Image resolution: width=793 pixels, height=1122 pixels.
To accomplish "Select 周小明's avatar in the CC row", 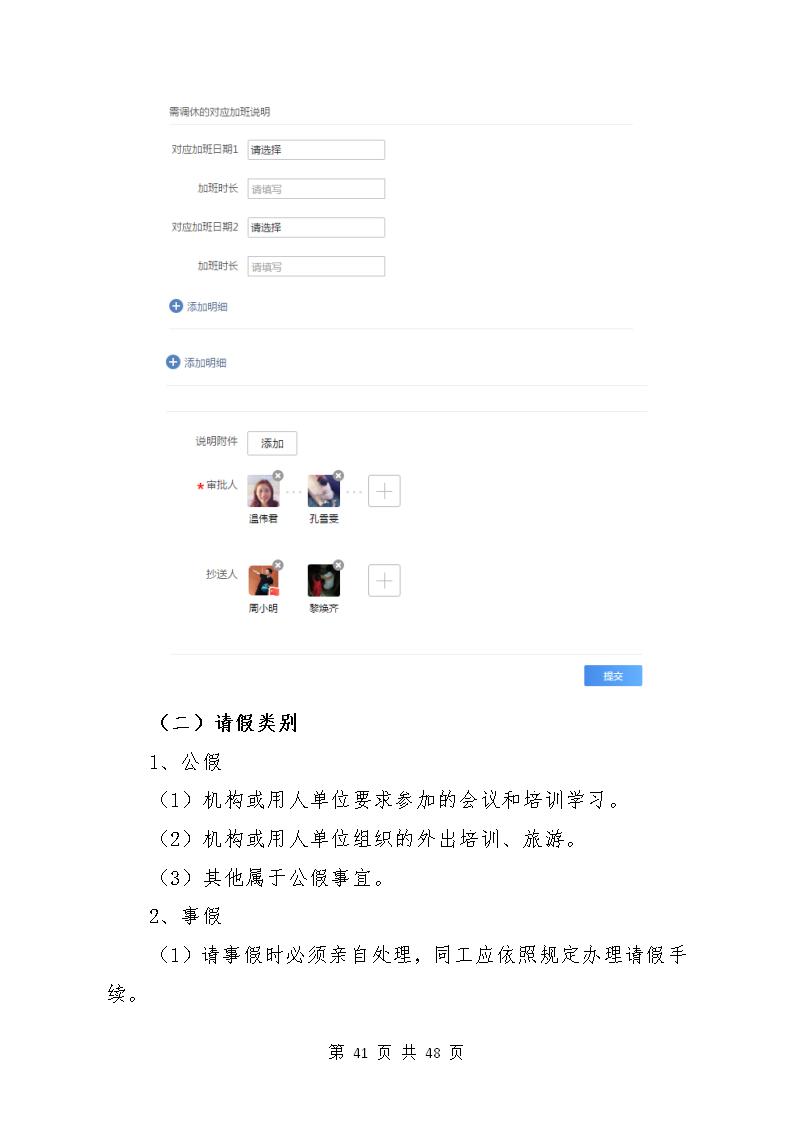I will point(263,580).
